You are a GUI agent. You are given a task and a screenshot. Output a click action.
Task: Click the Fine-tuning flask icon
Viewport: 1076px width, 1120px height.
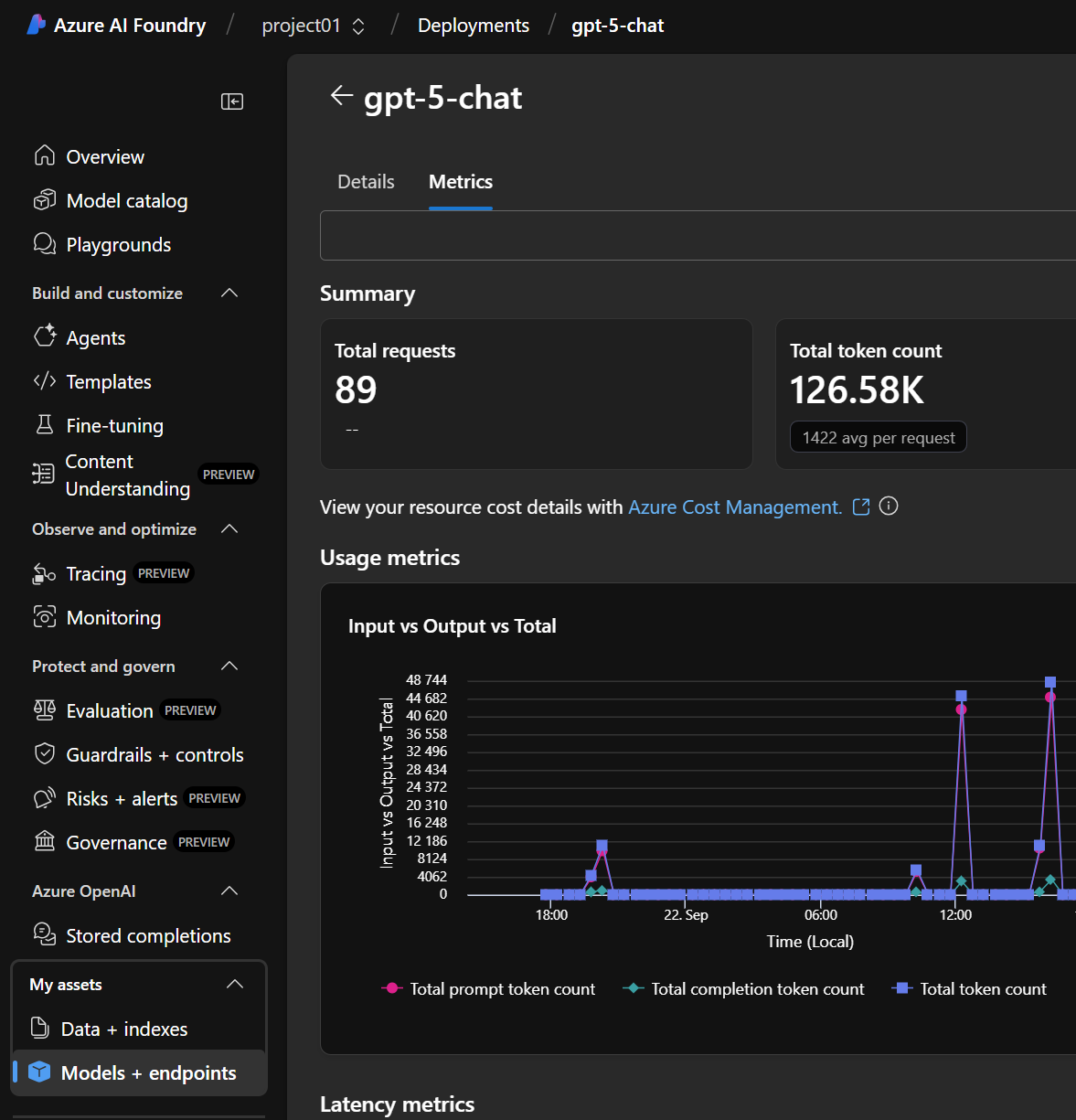pyautogui.click(x=44, y=424)
